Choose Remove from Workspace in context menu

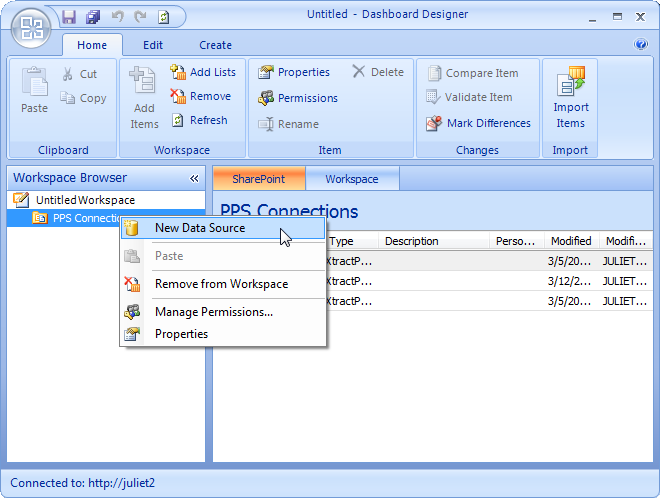[223, 284]
